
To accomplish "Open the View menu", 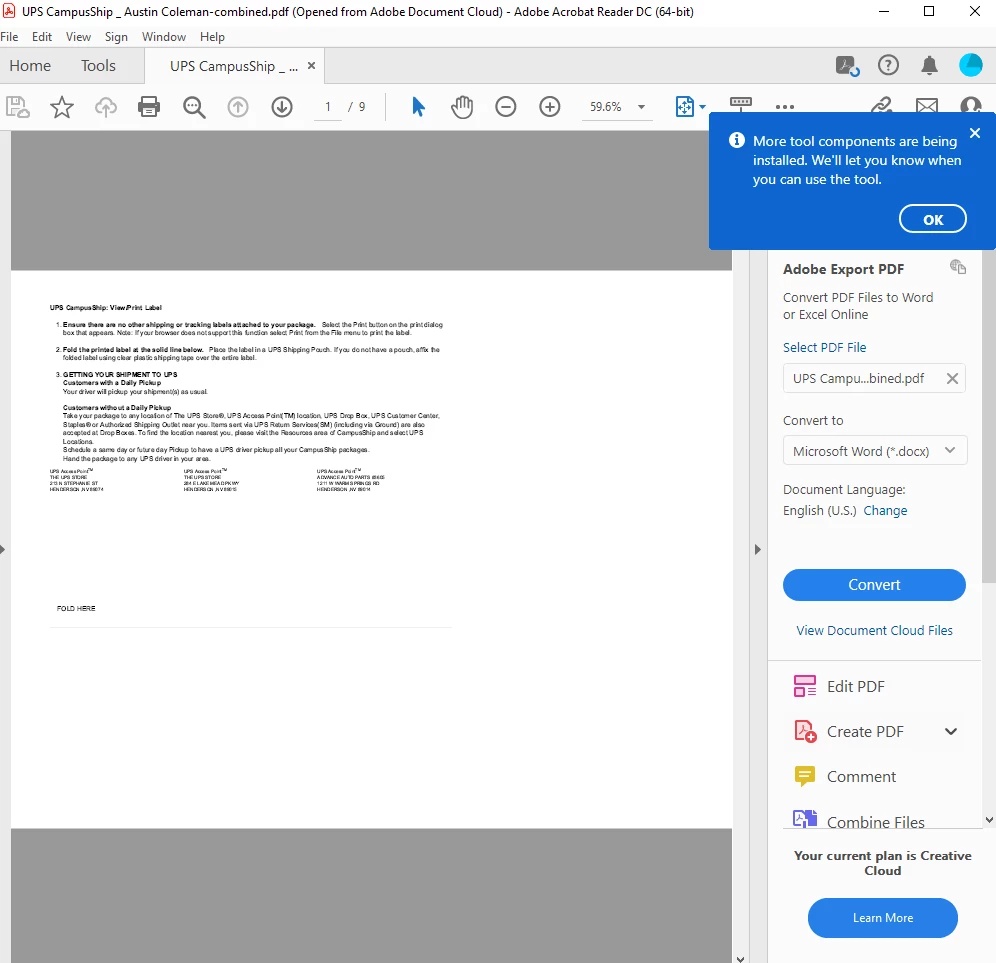I will [78, 37].
